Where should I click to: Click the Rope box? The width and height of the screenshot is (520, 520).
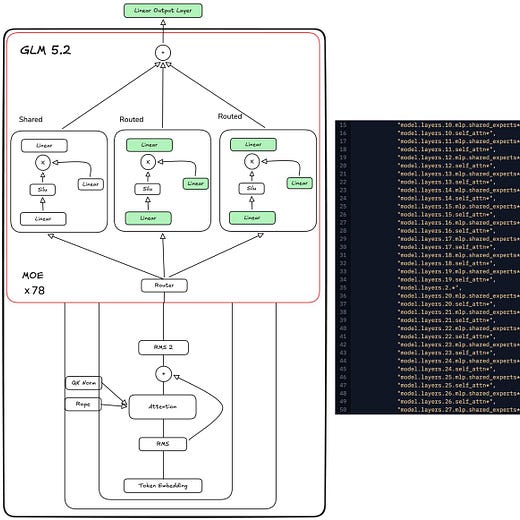pos(83,404)
